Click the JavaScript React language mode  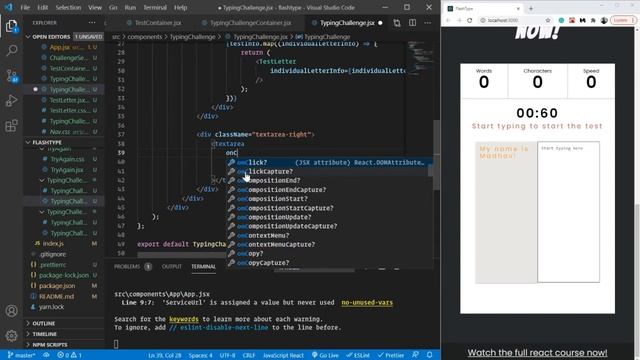[x=283, y=355]
